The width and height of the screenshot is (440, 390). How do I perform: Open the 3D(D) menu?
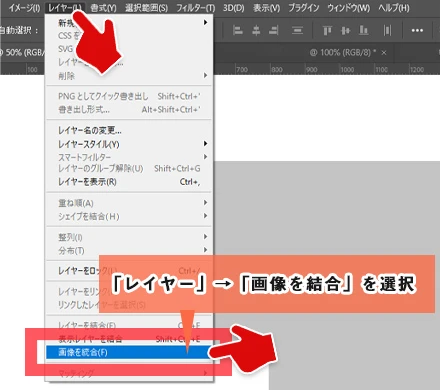point(234,8)
